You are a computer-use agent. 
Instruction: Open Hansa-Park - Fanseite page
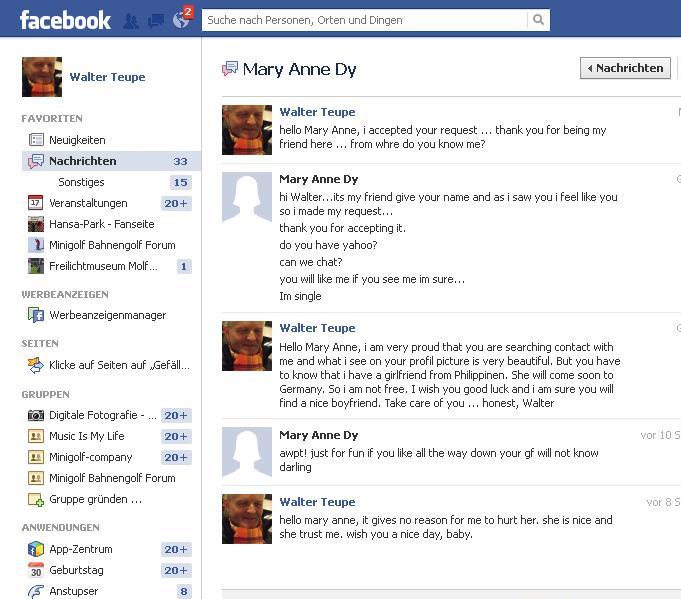click(102, 224)
